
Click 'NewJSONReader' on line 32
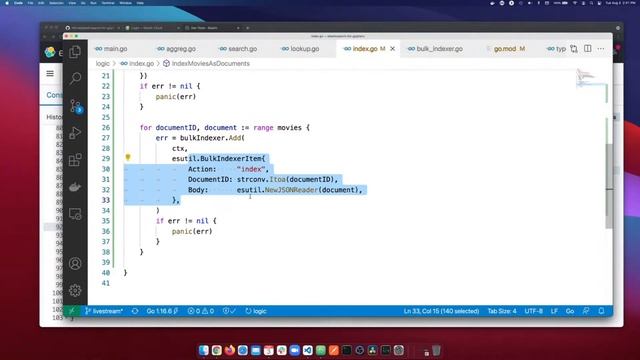coord(291,190)
